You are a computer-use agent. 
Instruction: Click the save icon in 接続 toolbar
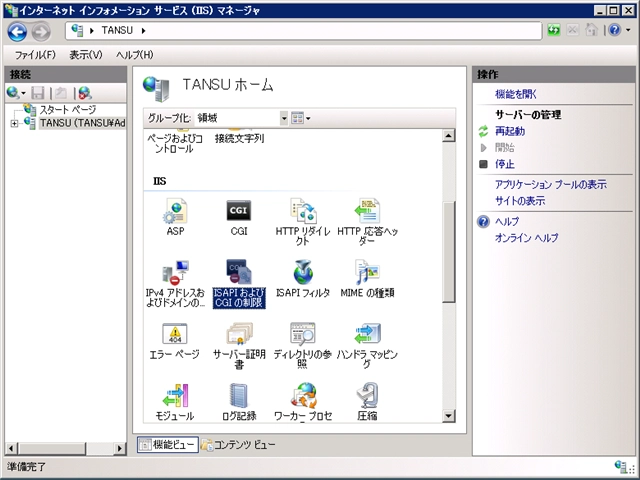pos(38,93)
